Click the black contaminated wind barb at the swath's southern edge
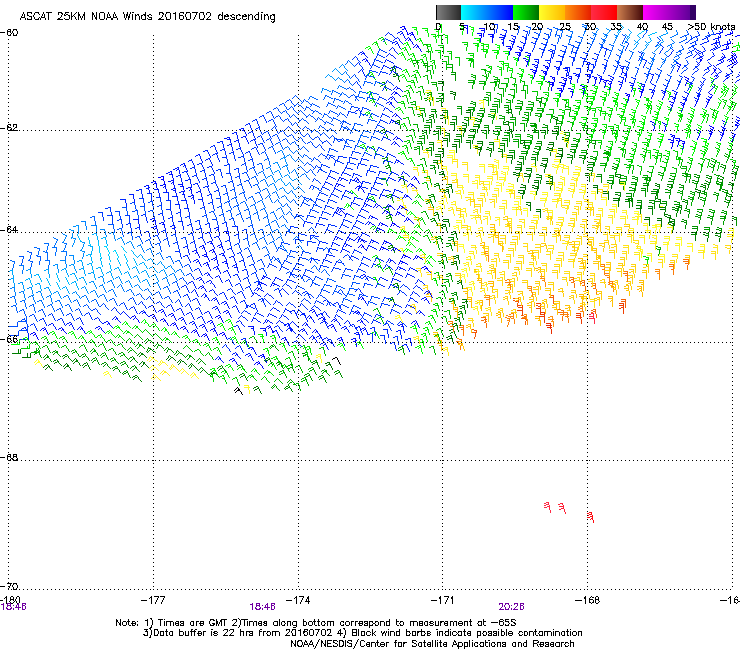The height and width of the screenshot is (650, 740). click(238, 391)
